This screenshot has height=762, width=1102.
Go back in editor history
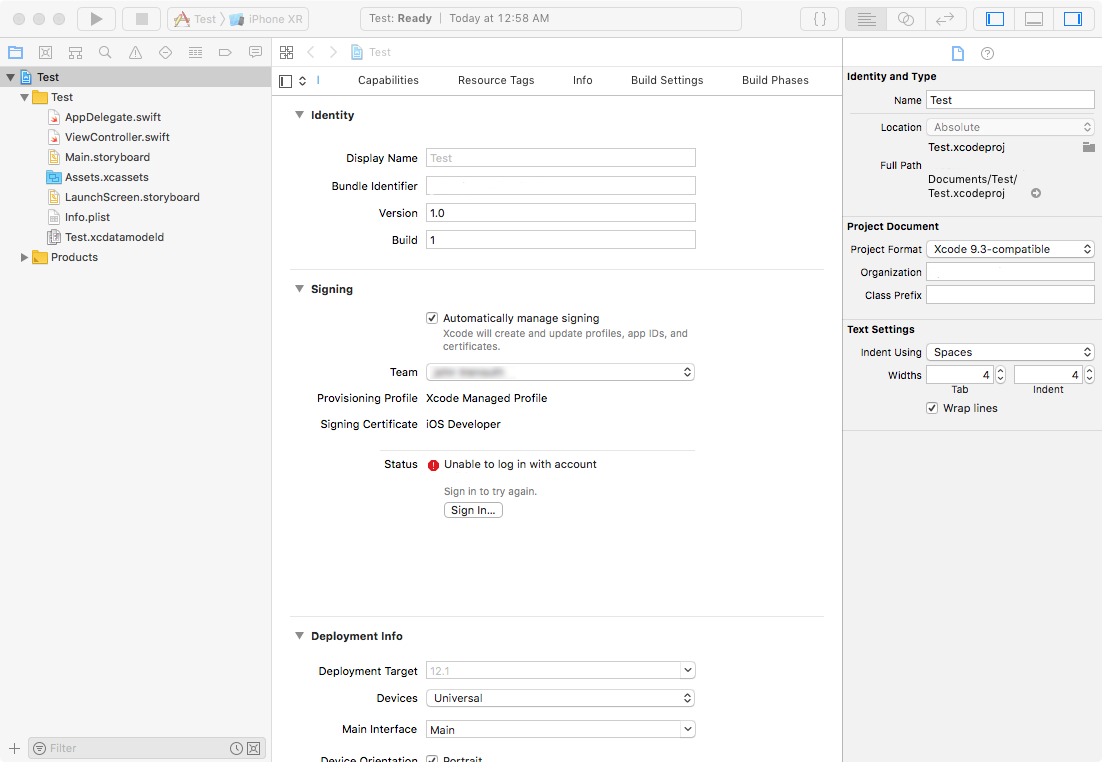(311, 52)
